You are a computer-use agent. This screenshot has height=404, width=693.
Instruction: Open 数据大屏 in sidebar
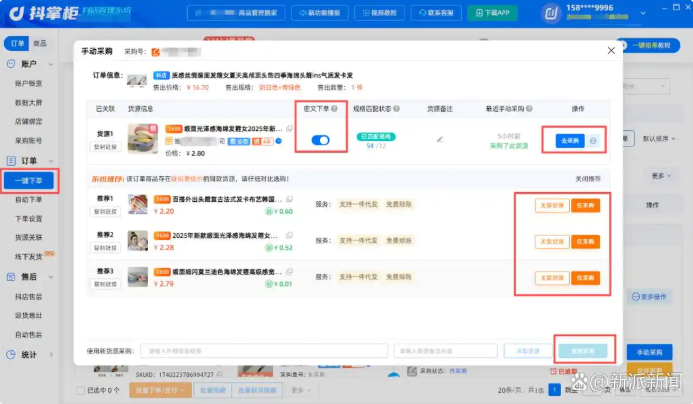pos(29,103)
